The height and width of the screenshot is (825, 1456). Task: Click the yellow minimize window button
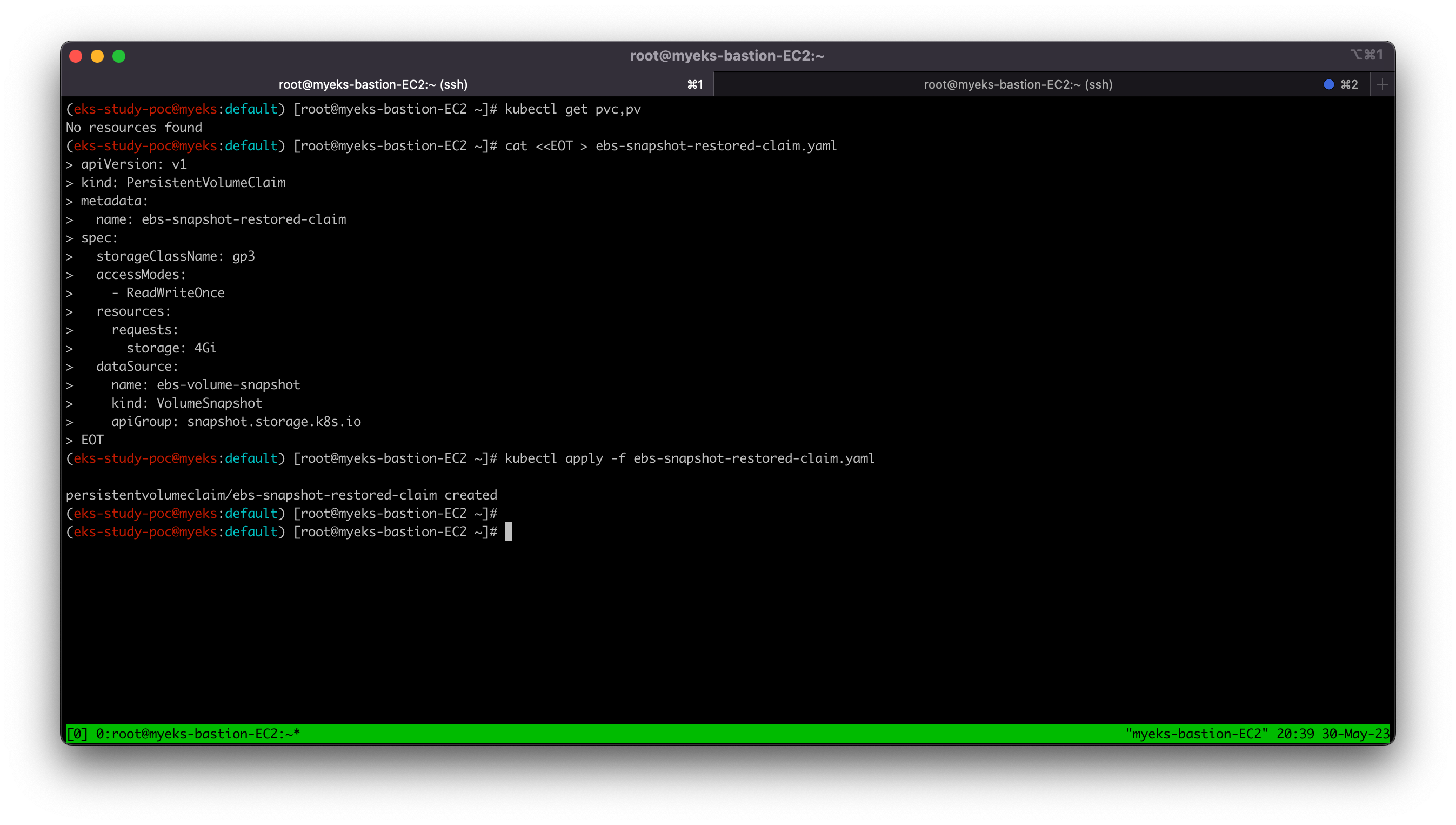pyautogui.click(x=97, y=56)
